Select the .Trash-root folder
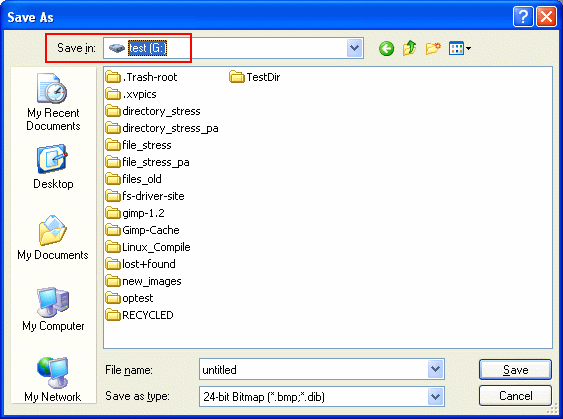The image size is (563, 419). [x=141, y=77]
